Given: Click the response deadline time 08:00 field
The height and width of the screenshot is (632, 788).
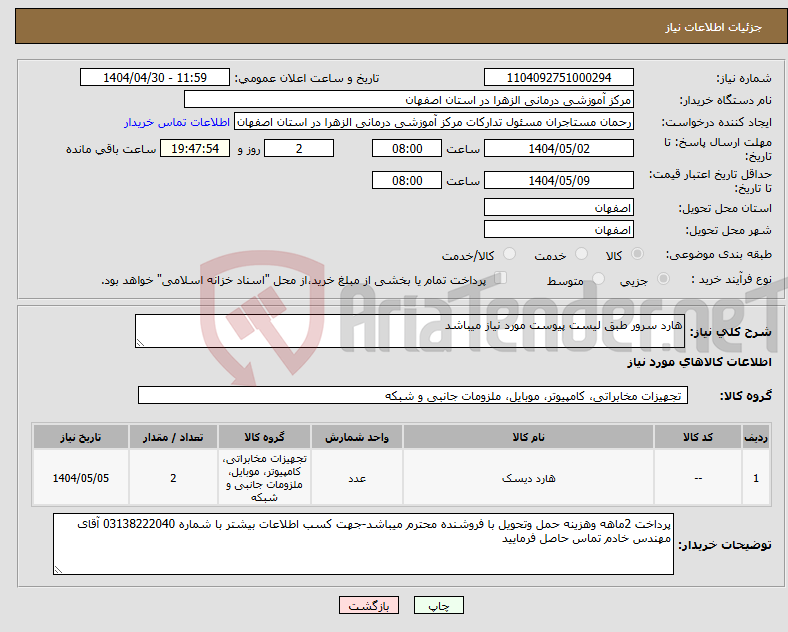Looking at the screenshot, I should click(x=407, y=148).
